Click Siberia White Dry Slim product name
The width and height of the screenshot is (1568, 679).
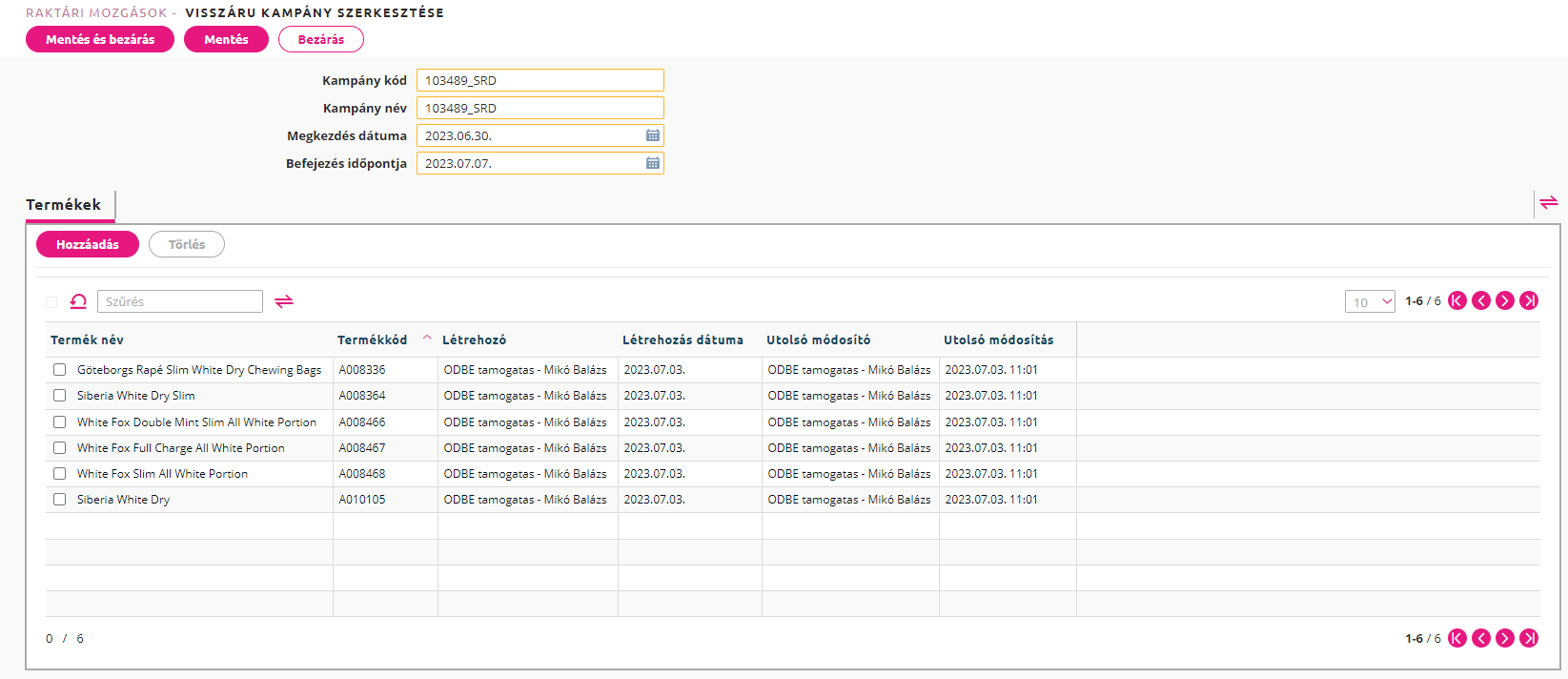(136, 396)
